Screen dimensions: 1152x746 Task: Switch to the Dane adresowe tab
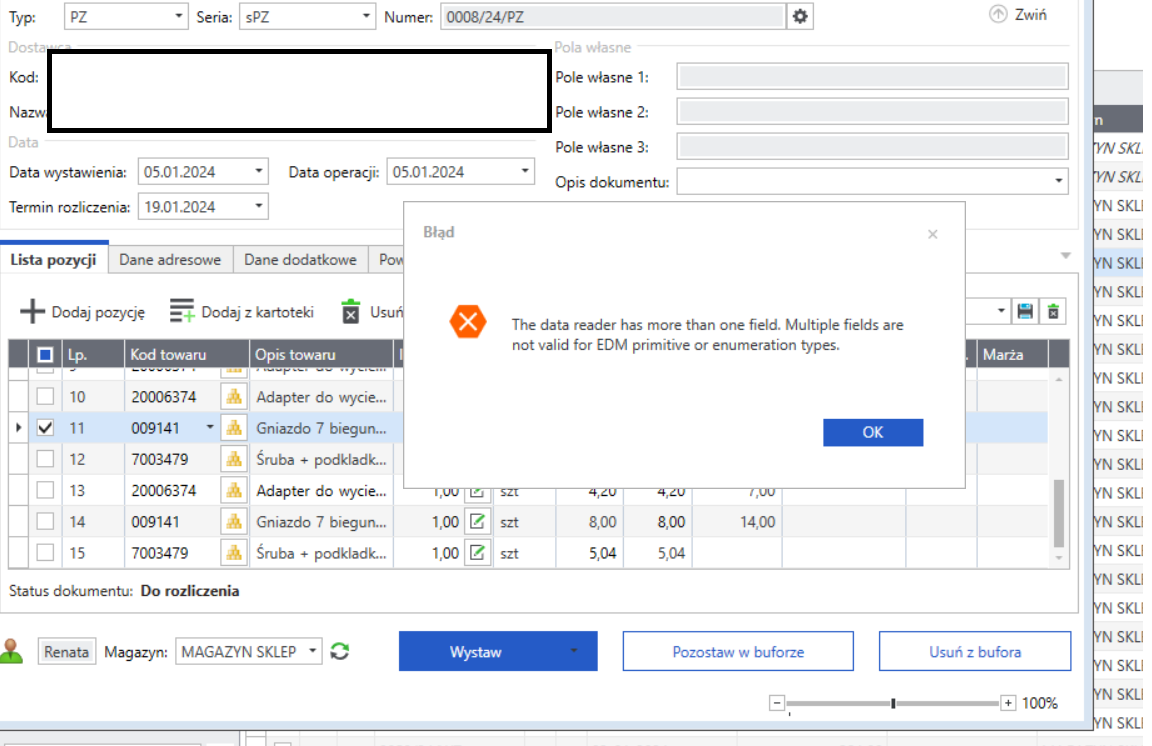click(170, 260)
